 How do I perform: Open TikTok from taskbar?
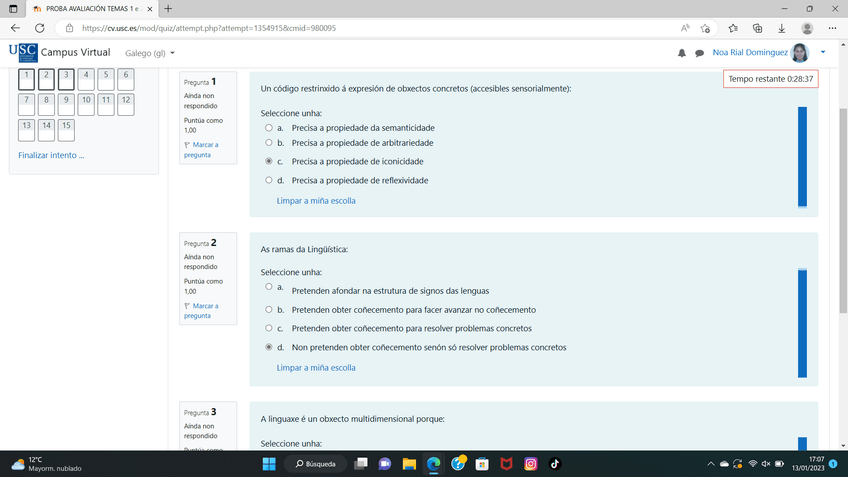tap(555, 464)
